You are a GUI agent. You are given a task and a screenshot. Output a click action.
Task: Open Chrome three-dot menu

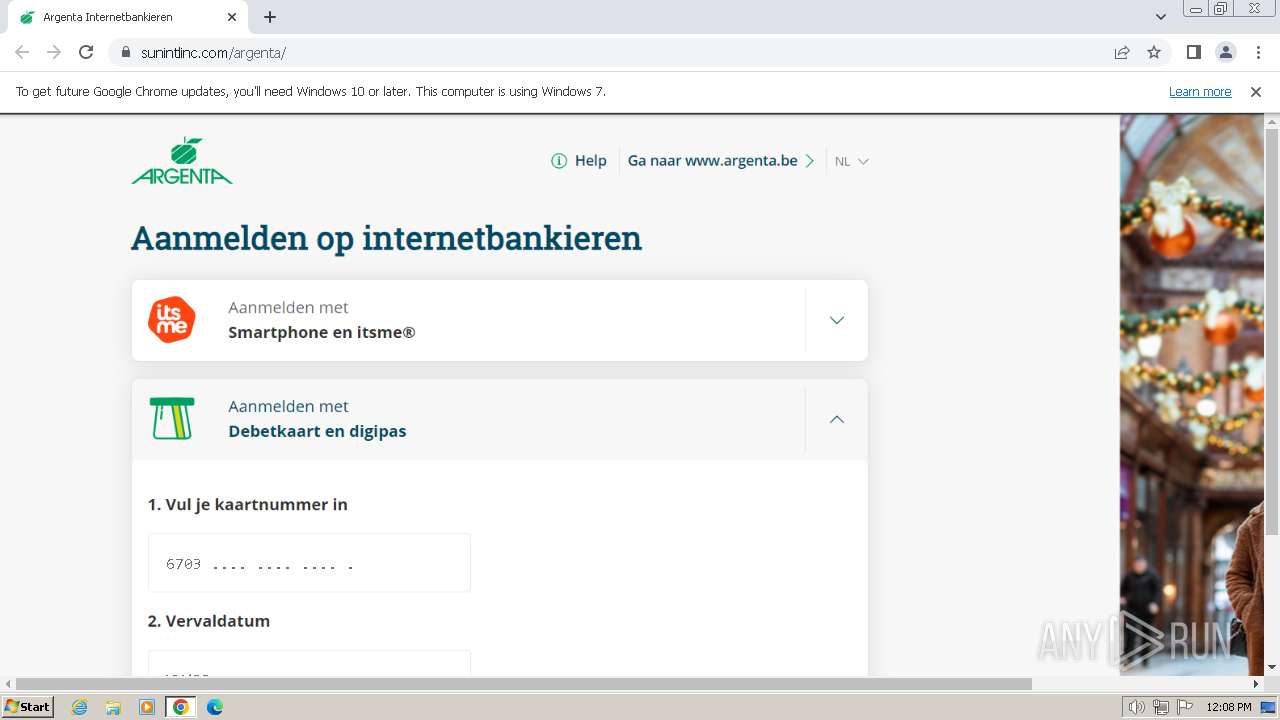[x=1258, y=52]
